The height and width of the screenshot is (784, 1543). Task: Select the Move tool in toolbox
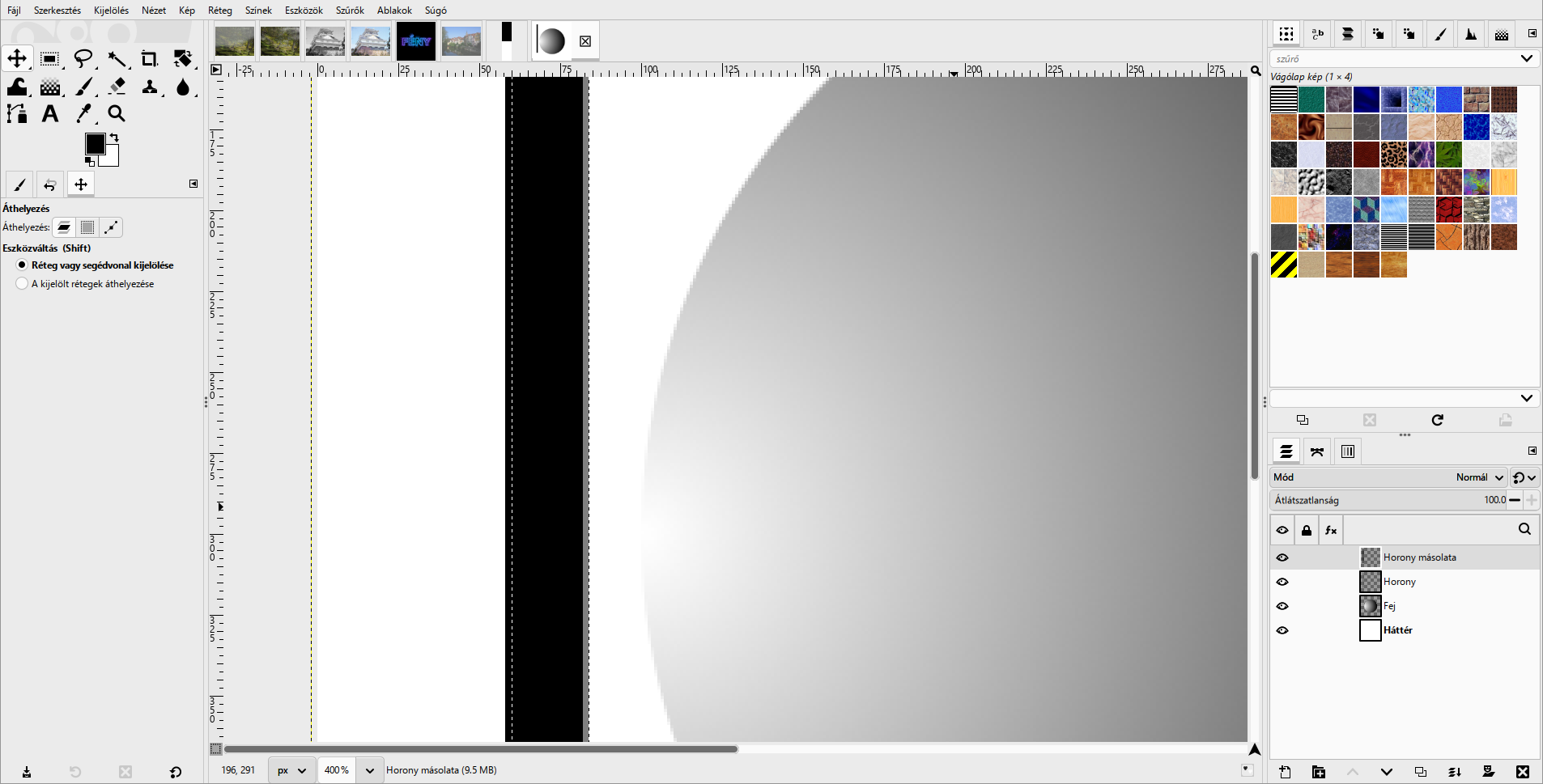(17, 58)
